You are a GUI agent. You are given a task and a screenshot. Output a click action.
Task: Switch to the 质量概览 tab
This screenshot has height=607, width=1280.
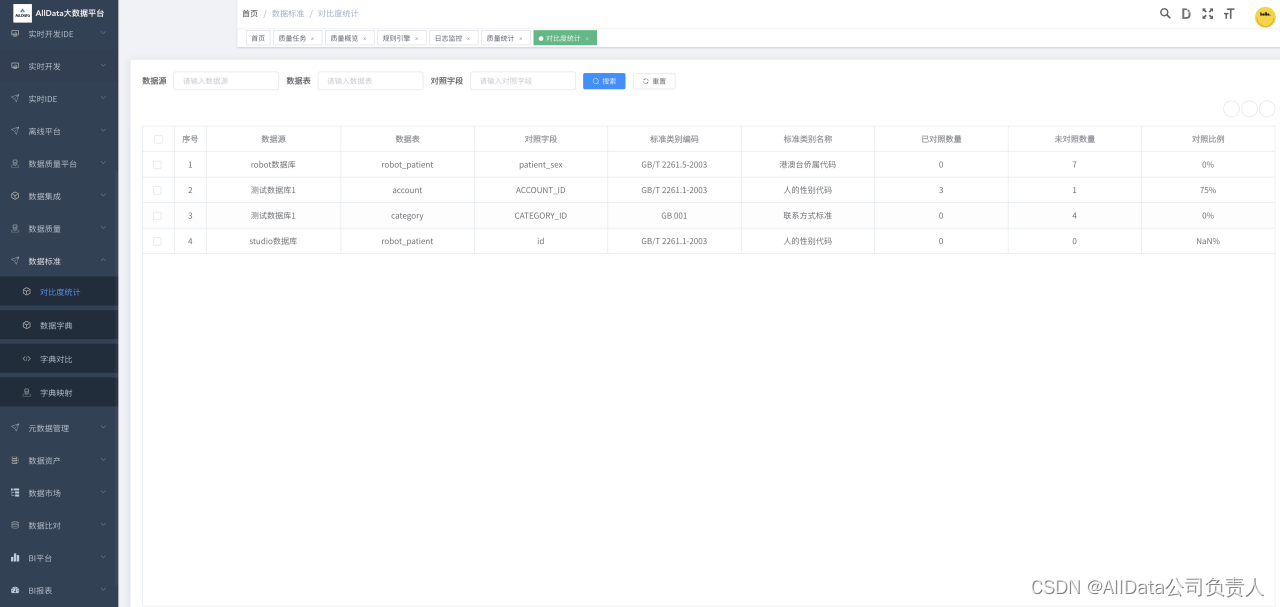point(349,38)
